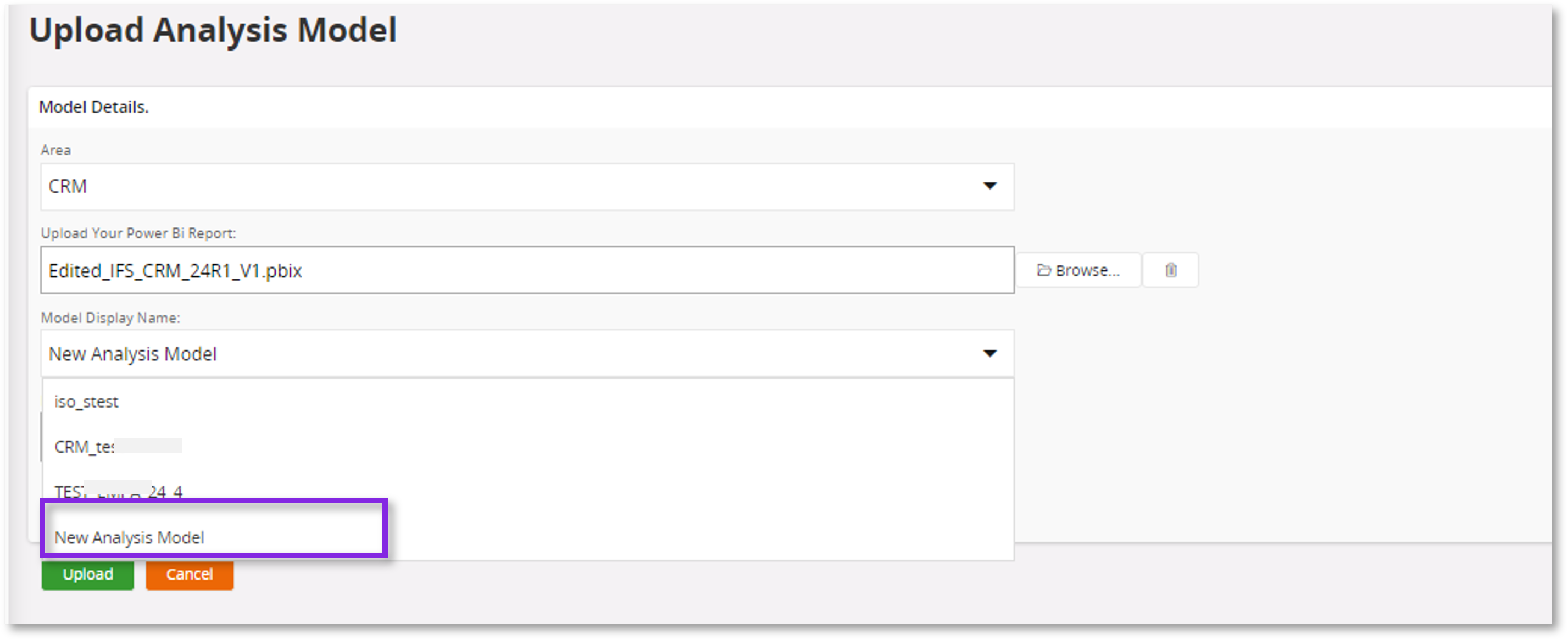Viewport: 1568px width, 640px height.
Task: Select the highlighted New Analysis Model list option
Action: tap(129, 537)
